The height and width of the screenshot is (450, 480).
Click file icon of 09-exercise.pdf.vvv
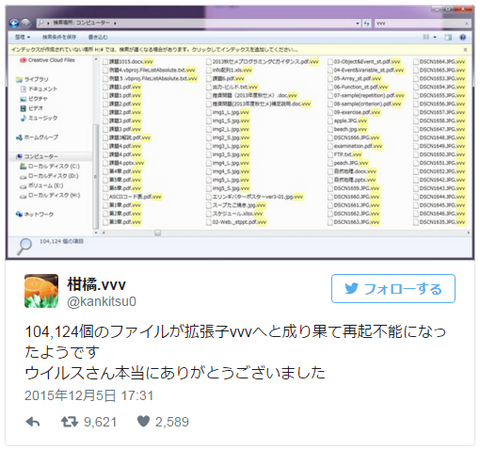330,112
